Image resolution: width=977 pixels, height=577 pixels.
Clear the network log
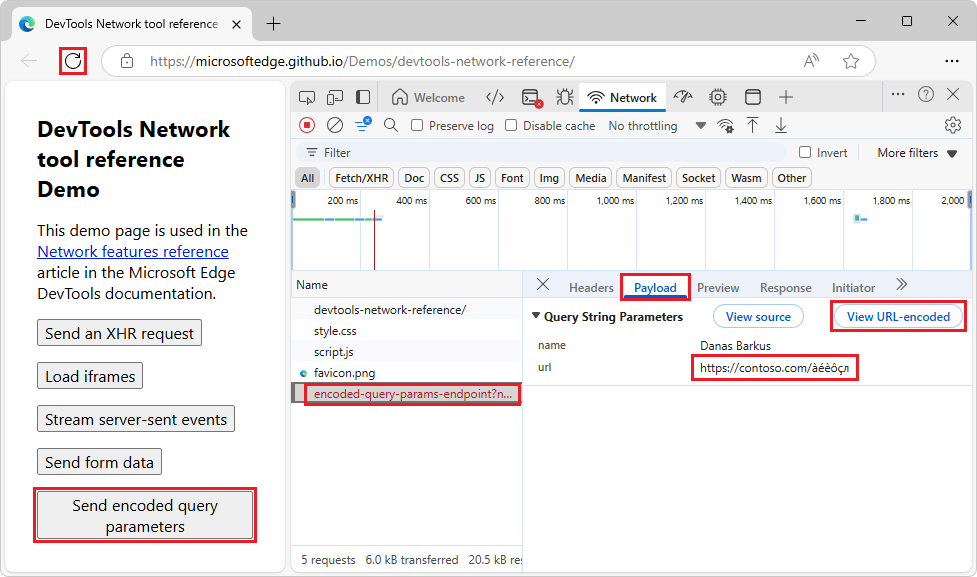[x=335, y=125]
